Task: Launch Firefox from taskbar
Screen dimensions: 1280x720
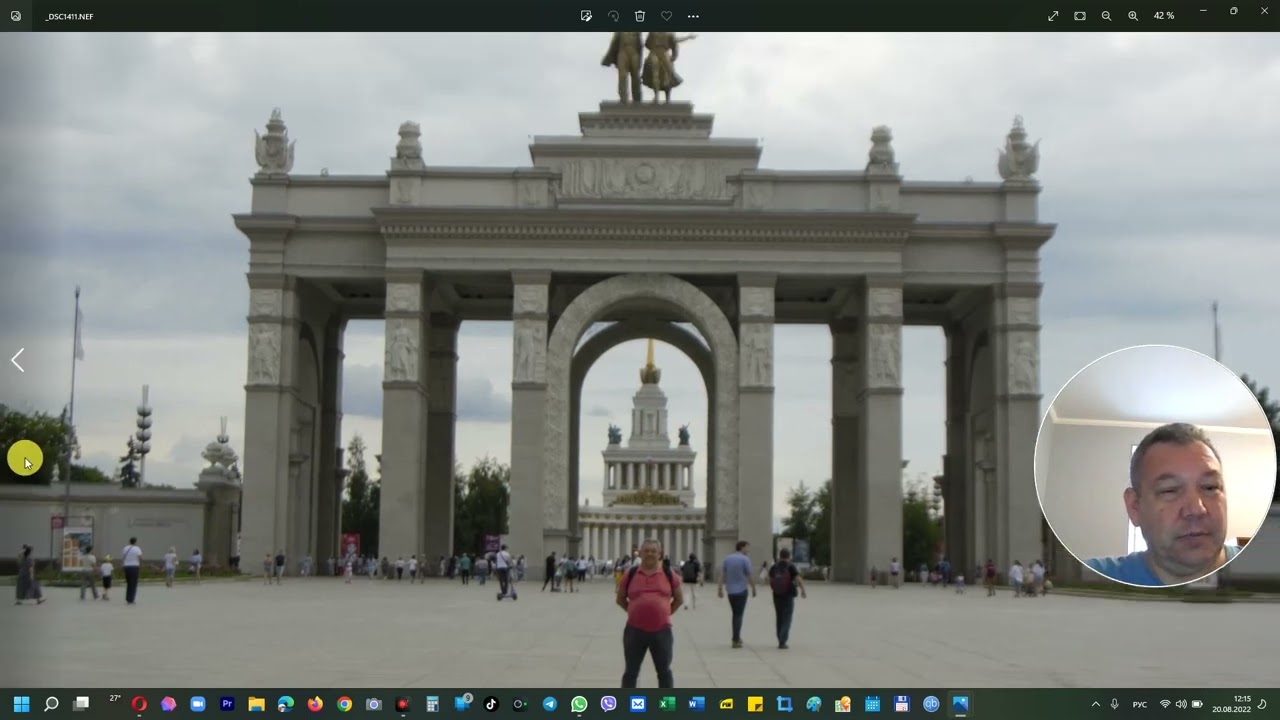Action: pos(315,704)
